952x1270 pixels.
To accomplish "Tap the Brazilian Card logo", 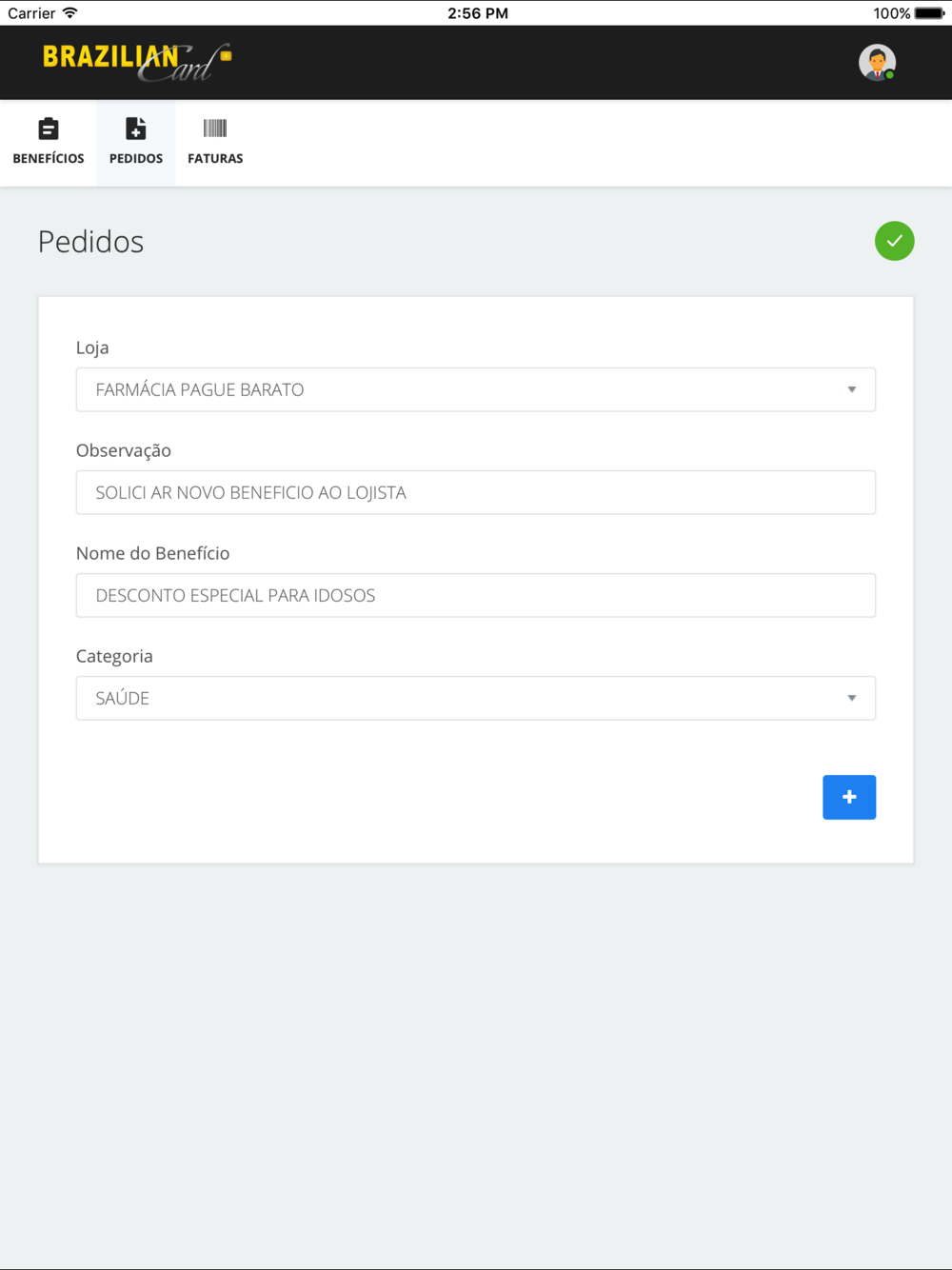I will click(x=137, y=62).
